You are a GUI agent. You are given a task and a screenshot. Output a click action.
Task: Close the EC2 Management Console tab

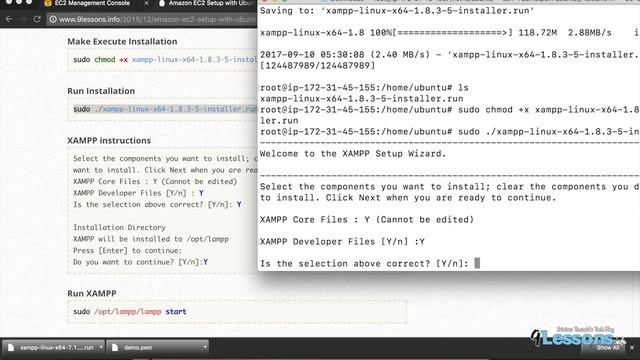coord(147,3)
